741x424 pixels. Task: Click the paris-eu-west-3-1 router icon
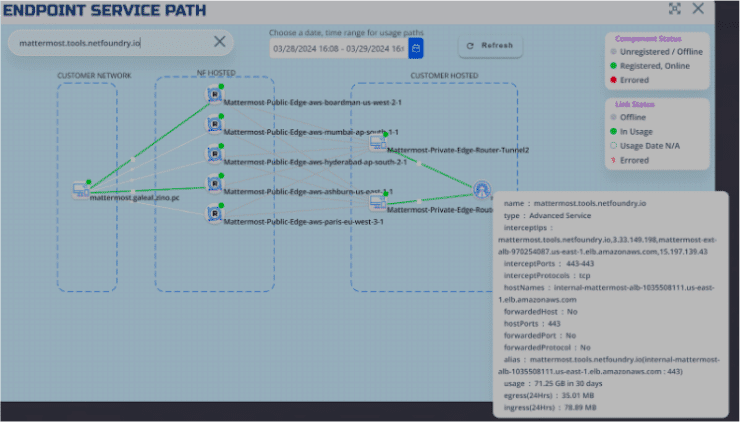tap(214, 214)
